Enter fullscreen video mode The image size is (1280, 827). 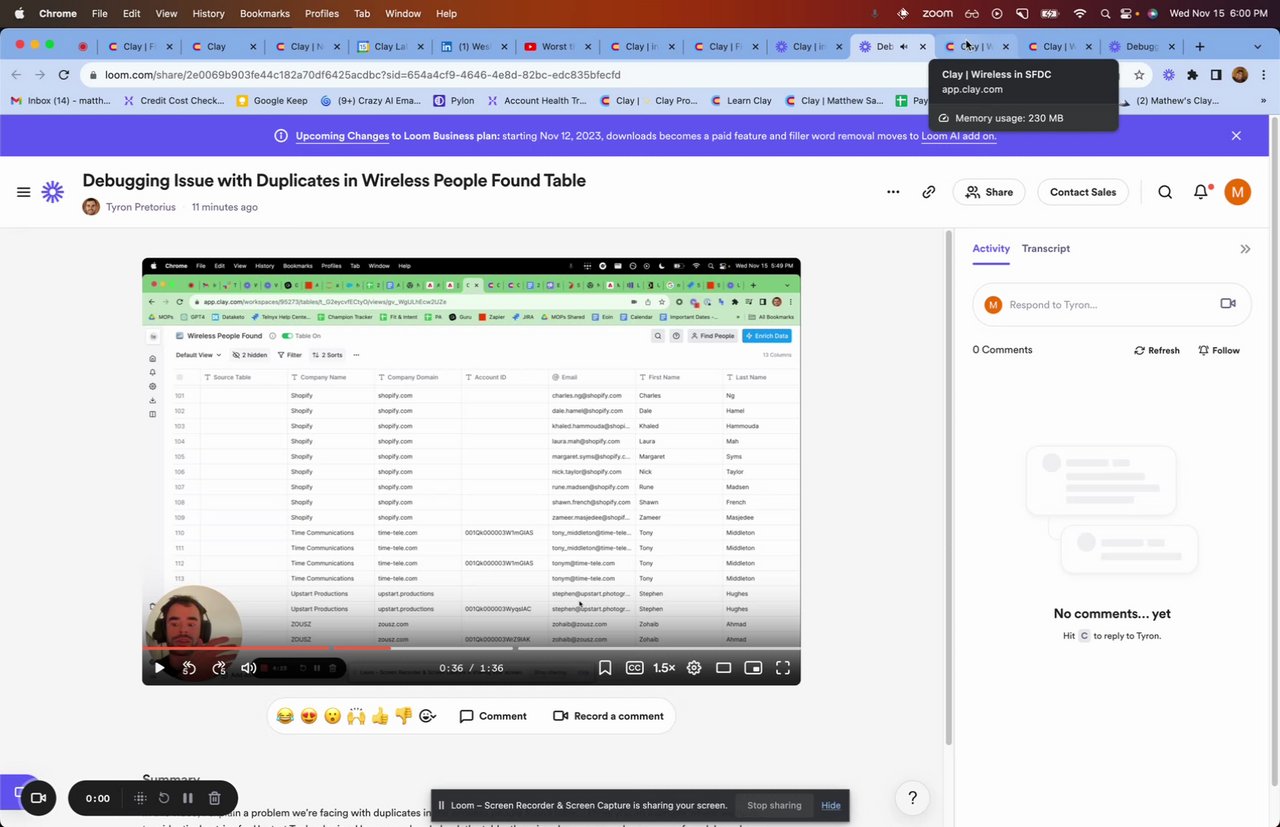click(x=783, y=668)
